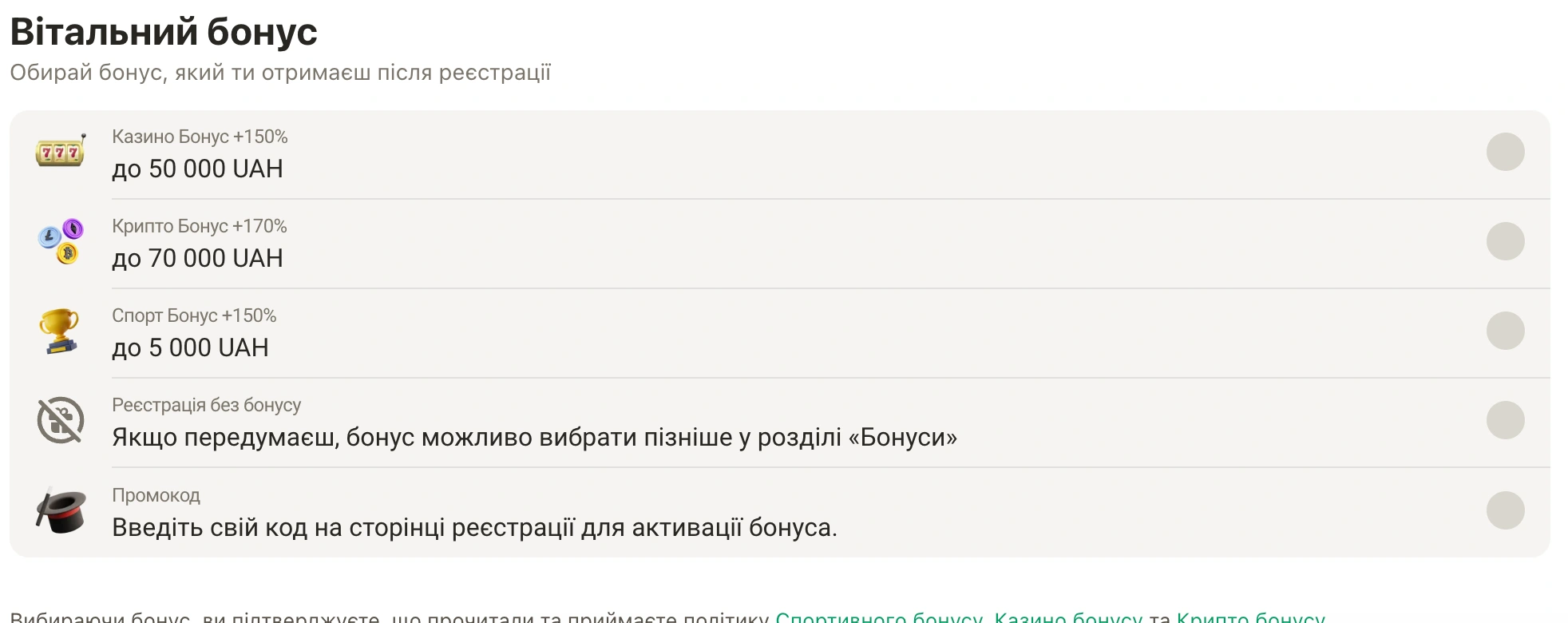This screenshot has height=623, width=1568.
Task: Open the Спортивного бонусу policy link
Action: click(x=877, y=617)
